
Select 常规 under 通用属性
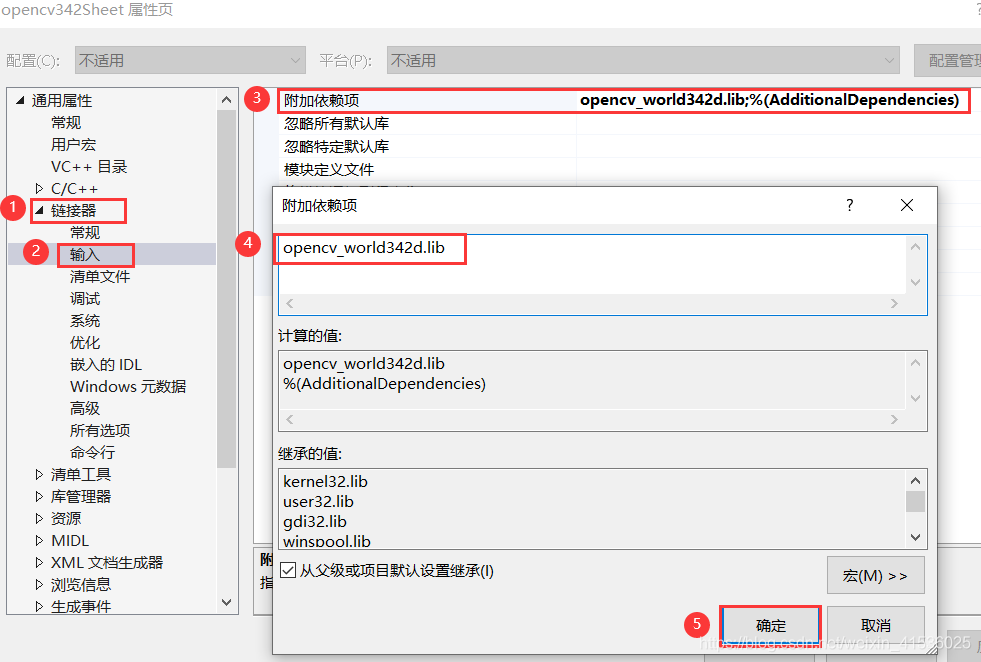[x=66, y=123]
